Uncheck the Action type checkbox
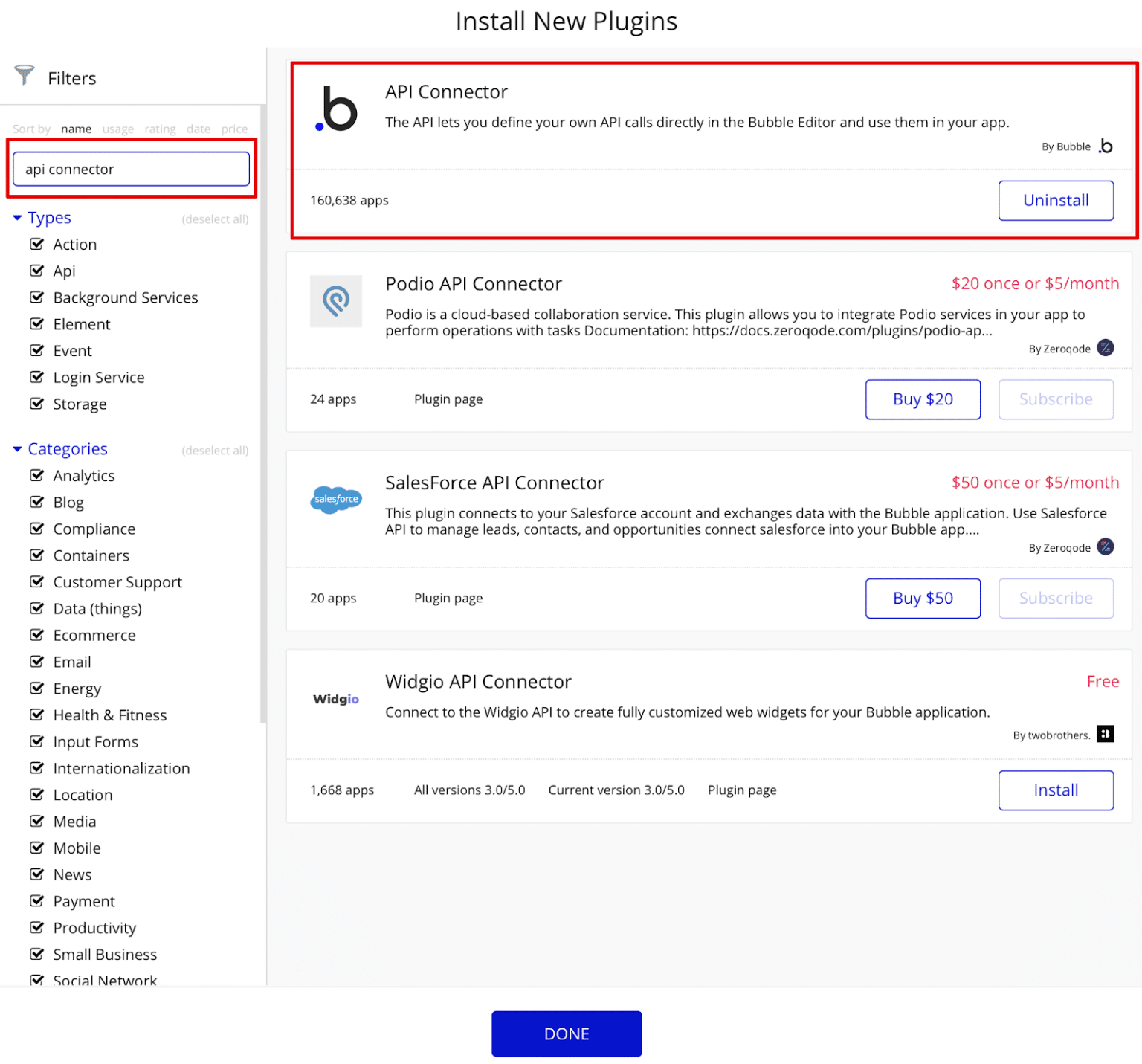This screenshot has height=1064, width=1142. tap(36, 244)
